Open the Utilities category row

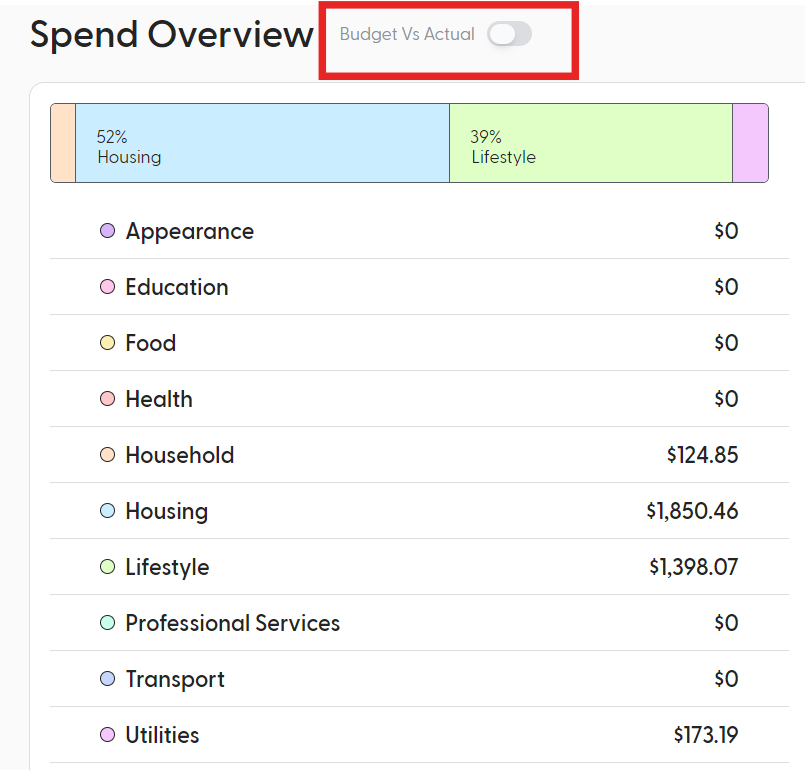pos(419,735)
